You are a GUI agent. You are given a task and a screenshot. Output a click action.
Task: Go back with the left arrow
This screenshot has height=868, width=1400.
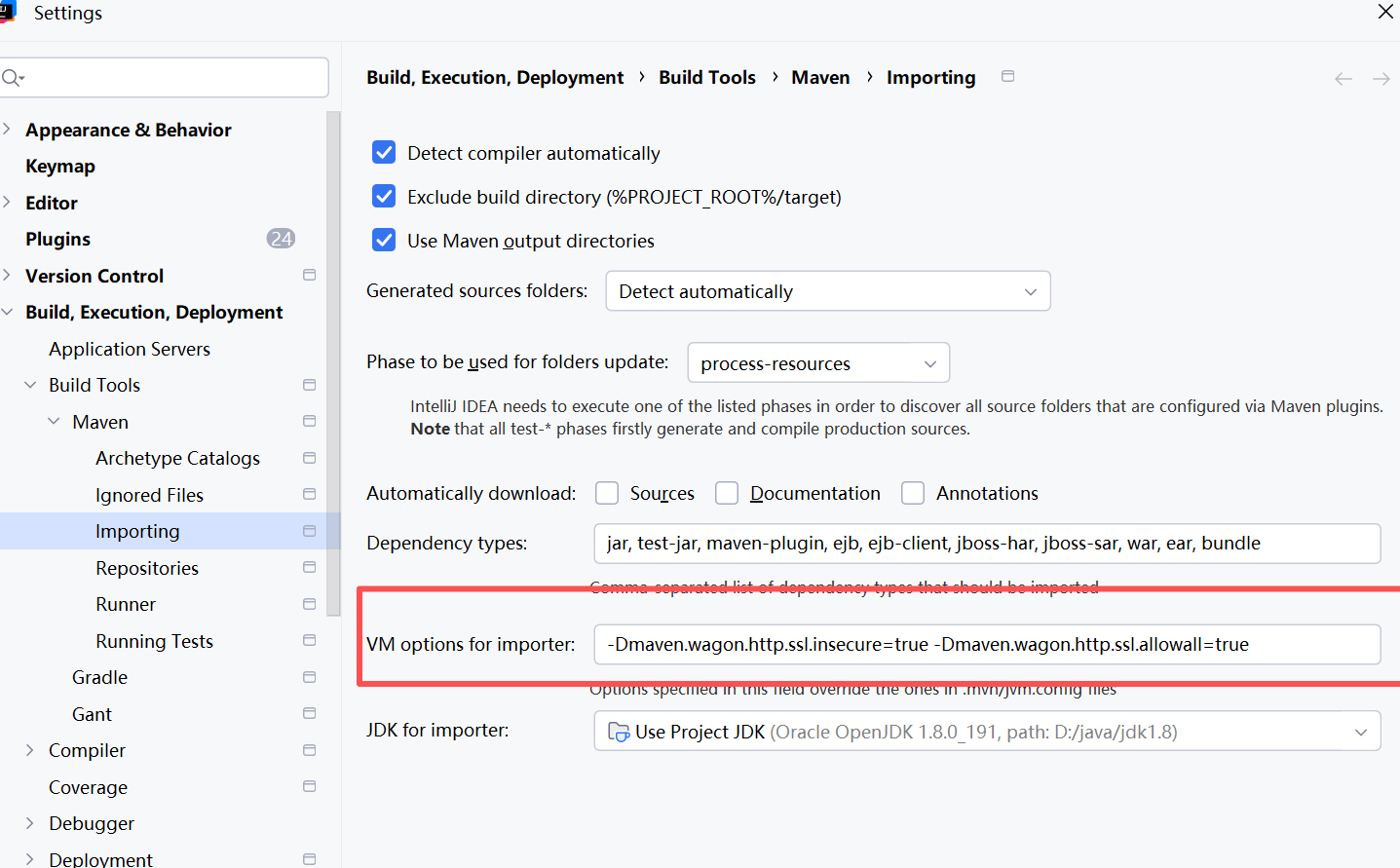1343,79
